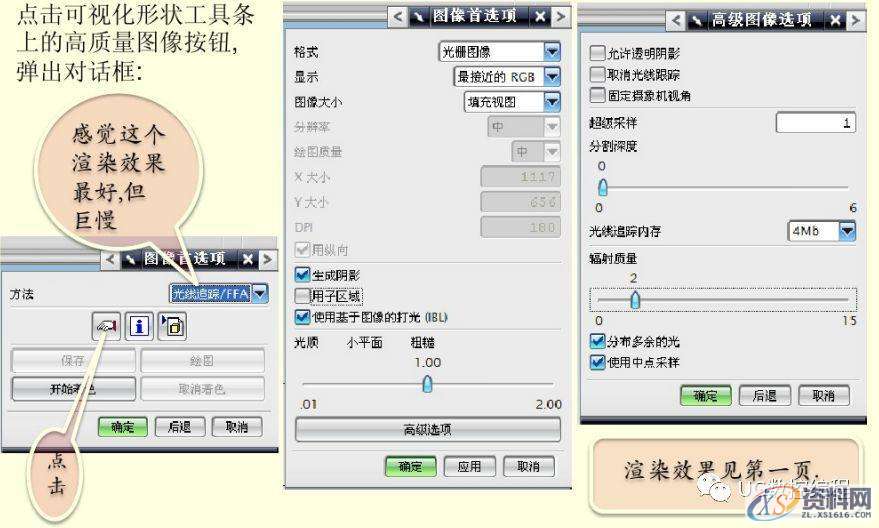The height and width of the screenshot is (528, 879).
Task: Click the 光顺/粗糙 slider handle at 1.00
Action: (x=427, y=384)
